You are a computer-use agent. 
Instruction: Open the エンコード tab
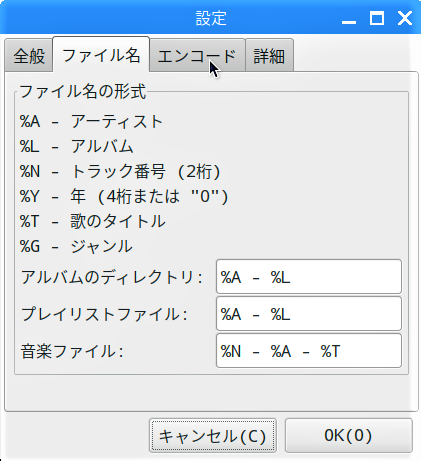click(x=197, y=55)
